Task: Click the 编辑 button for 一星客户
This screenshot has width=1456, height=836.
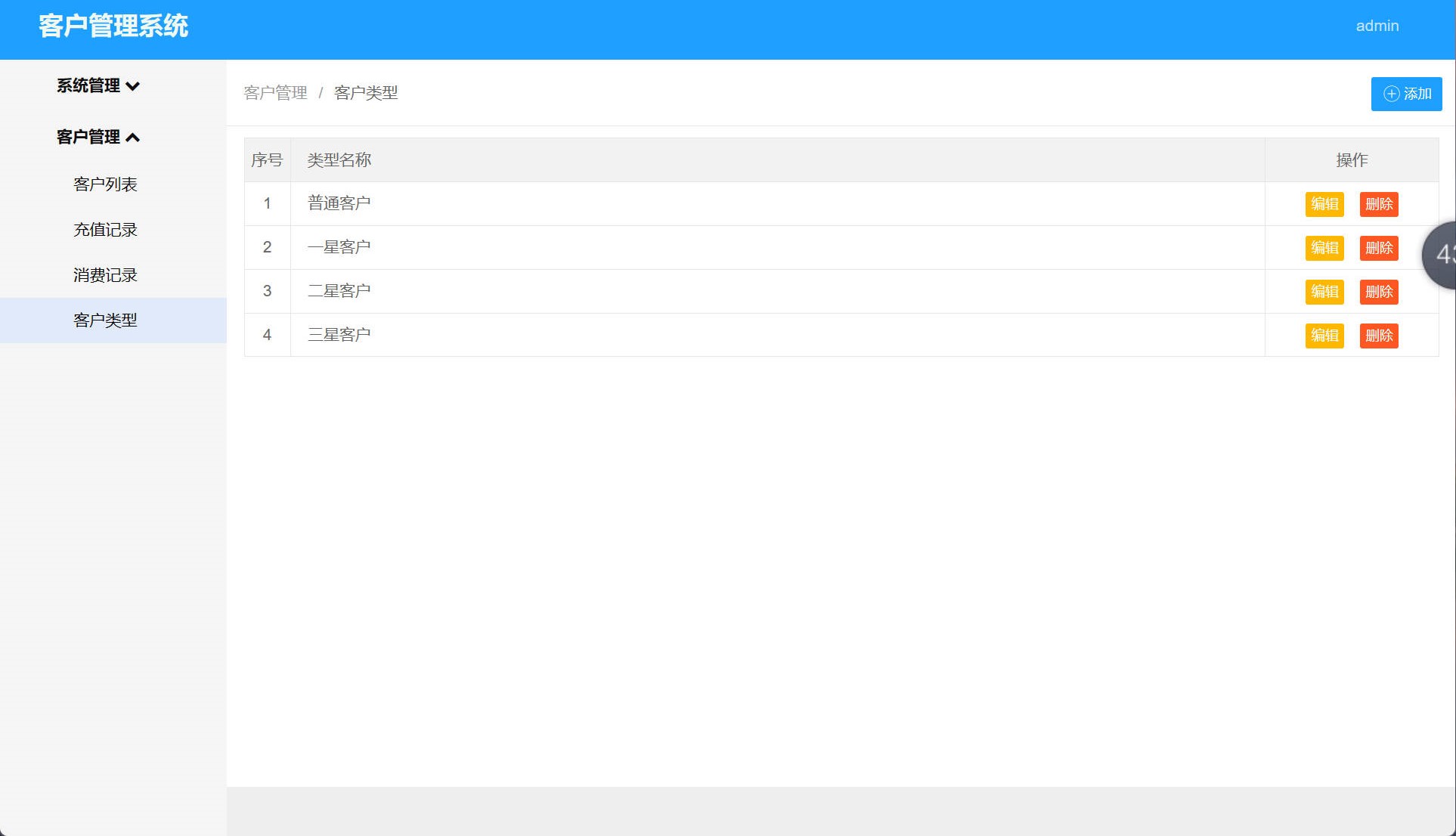Action: 1324,248
